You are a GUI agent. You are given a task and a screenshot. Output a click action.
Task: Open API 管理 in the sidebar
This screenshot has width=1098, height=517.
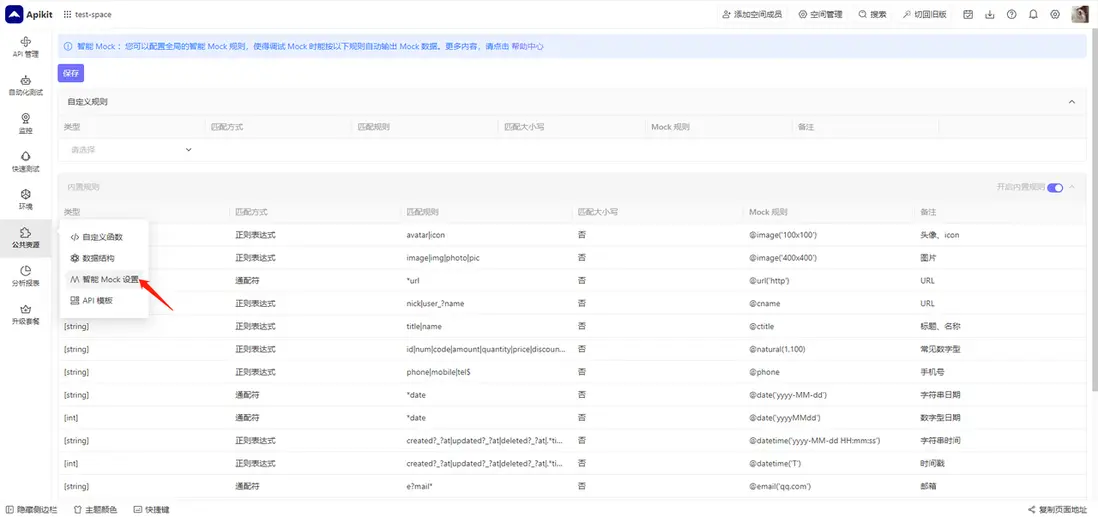pyautogui.click(x=25, y=47)
